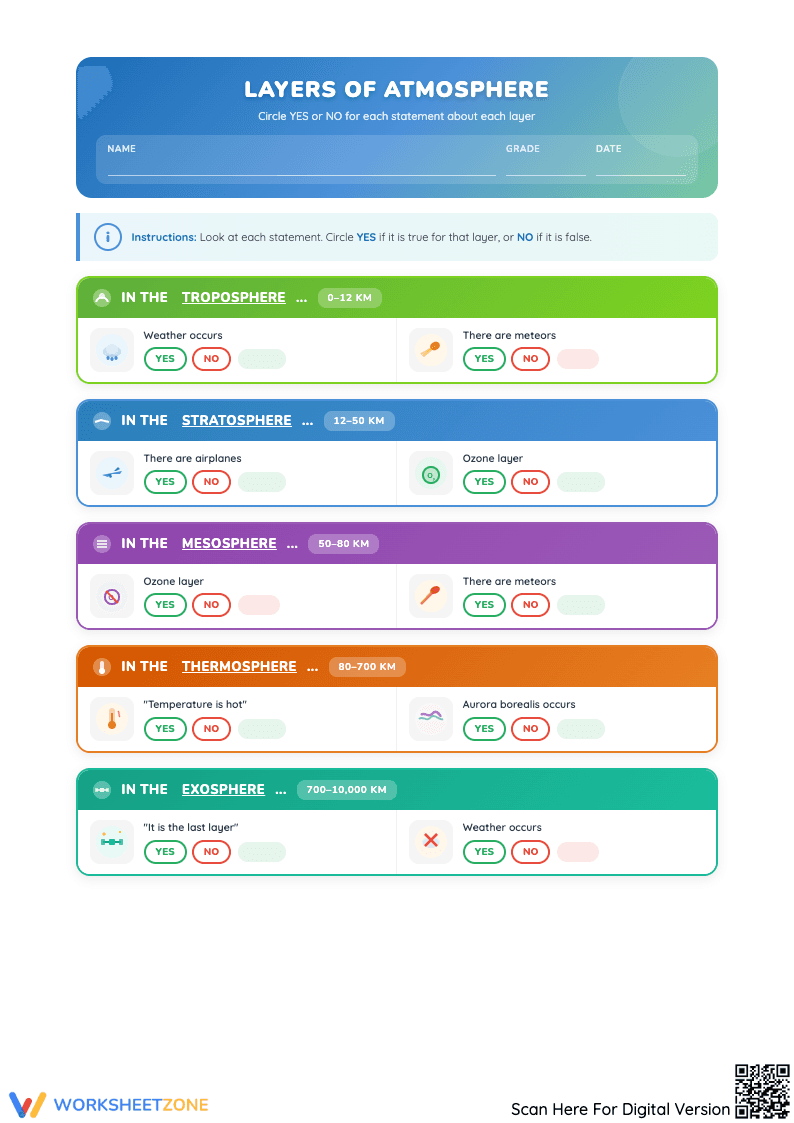Click the rain cloud weather icon in Troposphere
The image size is (794, 1123).
click(x=112, y=350)
